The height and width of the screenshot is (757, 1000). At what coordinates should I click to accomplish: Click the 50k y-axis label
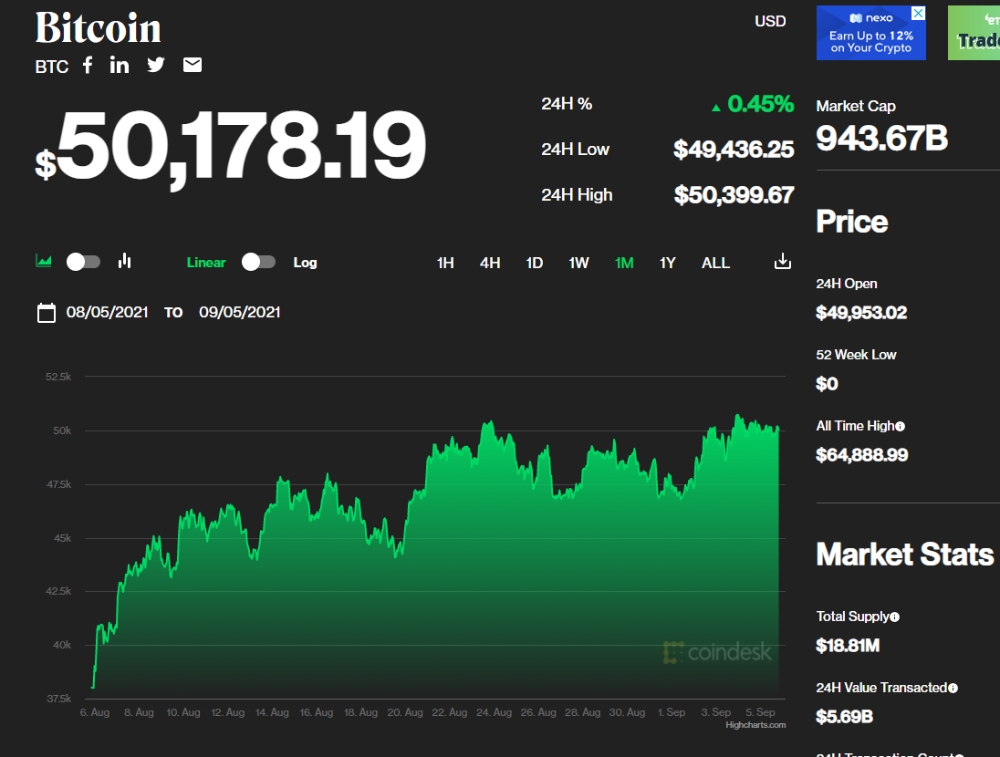click(62, 431)
